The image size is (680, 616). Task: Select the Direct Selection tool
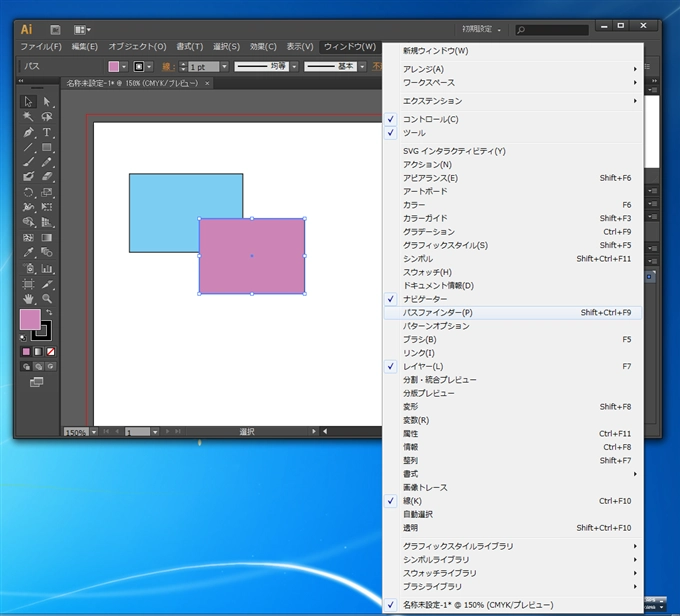coord(47,102)
